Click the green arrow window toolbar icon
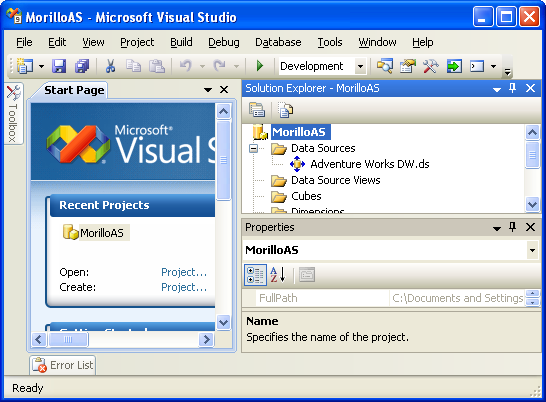This screenshot has height=402, width=546. [x=454, y=66]
